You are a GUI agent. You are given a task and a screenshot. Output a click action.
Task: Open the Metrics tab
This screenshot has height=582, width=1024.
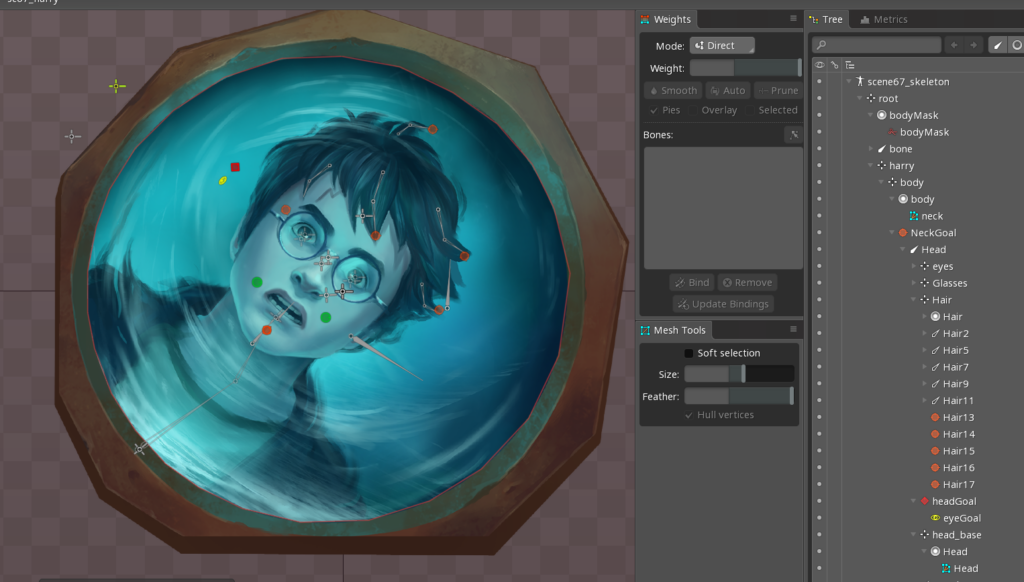[884, 19]
